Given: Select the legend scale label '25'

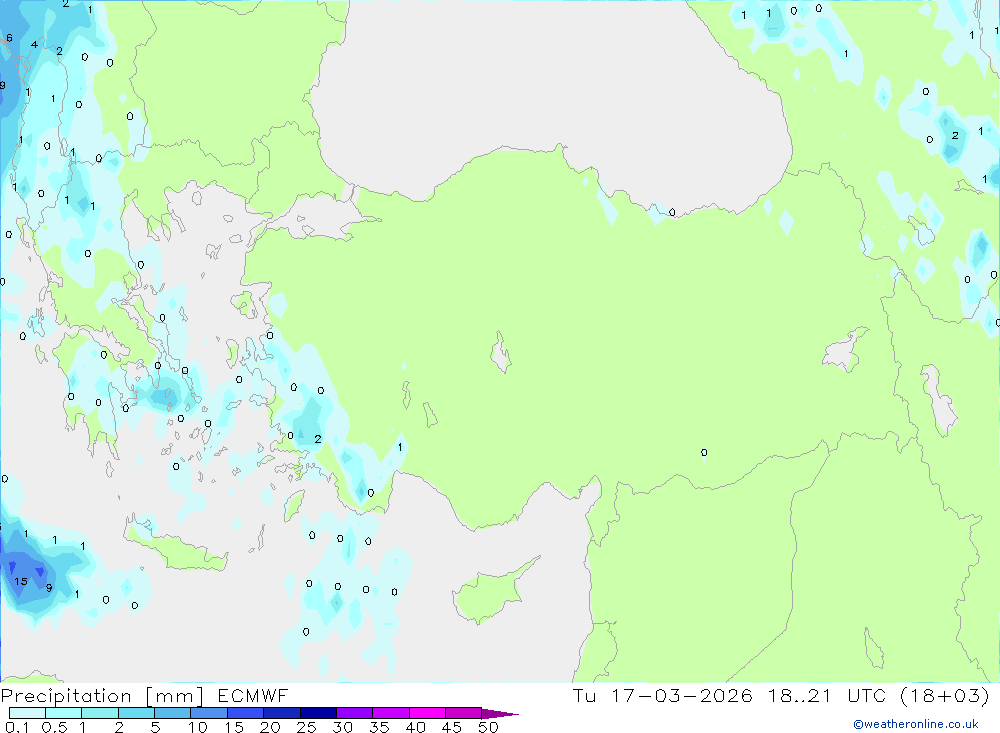Looking at the screenshot, I should (x=306, y=727).
